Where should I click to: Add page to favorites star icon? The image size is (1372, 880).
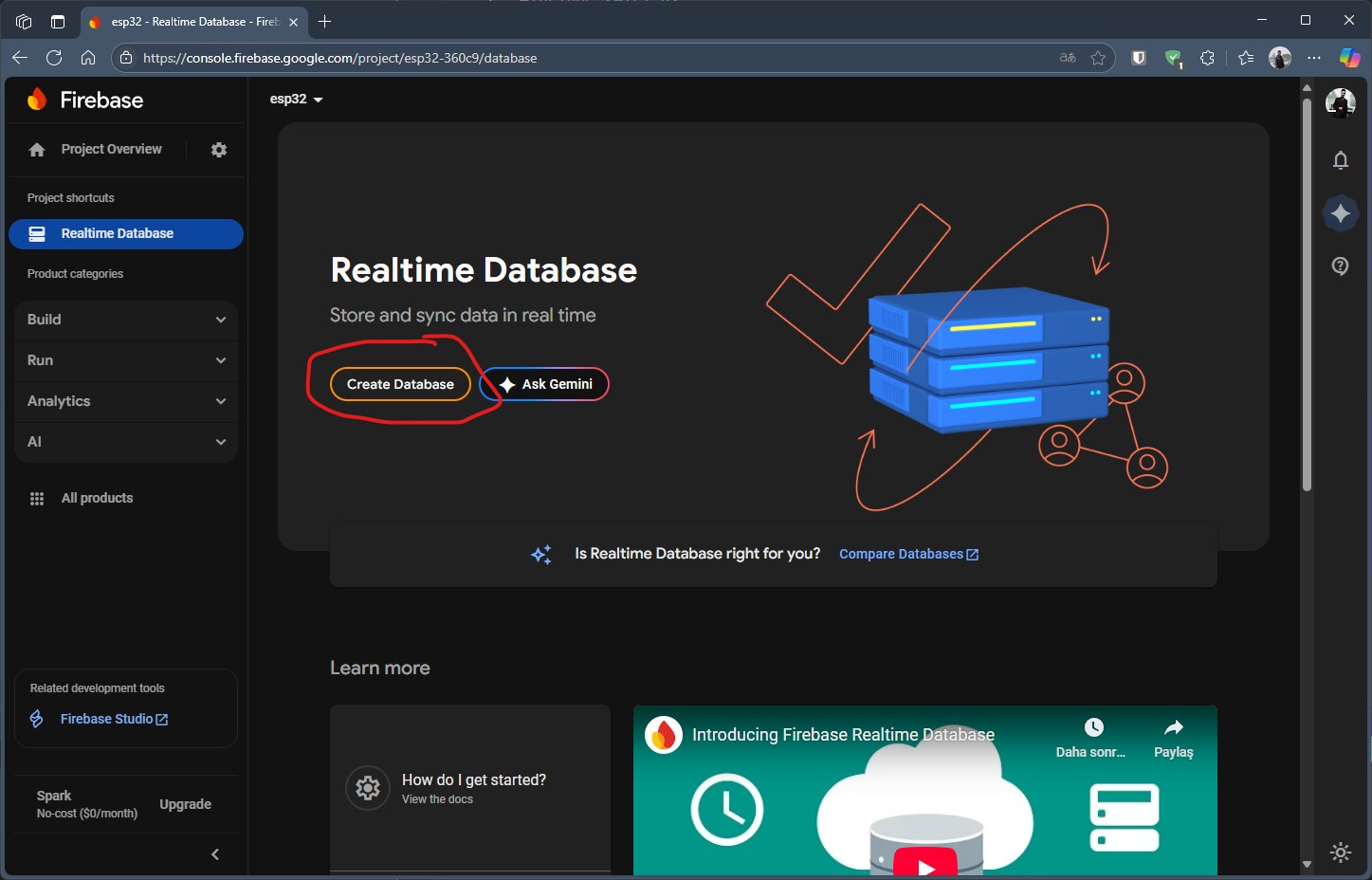[1098, 58]
